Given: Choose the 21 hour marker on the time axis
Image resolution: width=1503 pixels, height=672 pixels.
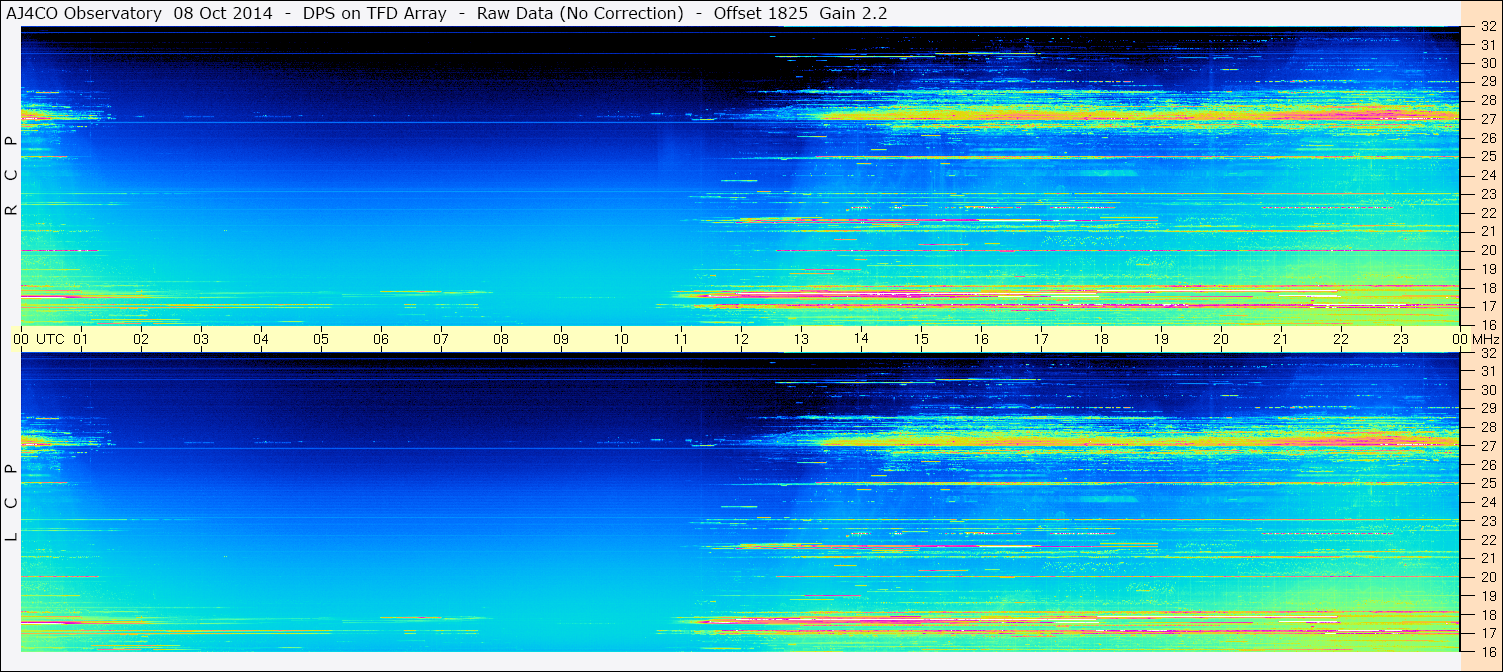Looking at the screenshot, I should tap(1281, 339).
